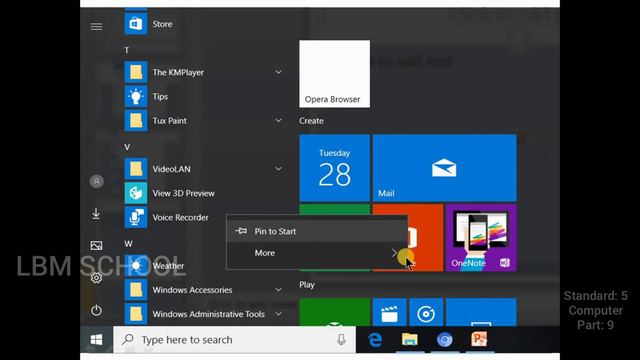Open the Weather app icon
Screen dimensions: 640x360
click(x=136, y=266)
